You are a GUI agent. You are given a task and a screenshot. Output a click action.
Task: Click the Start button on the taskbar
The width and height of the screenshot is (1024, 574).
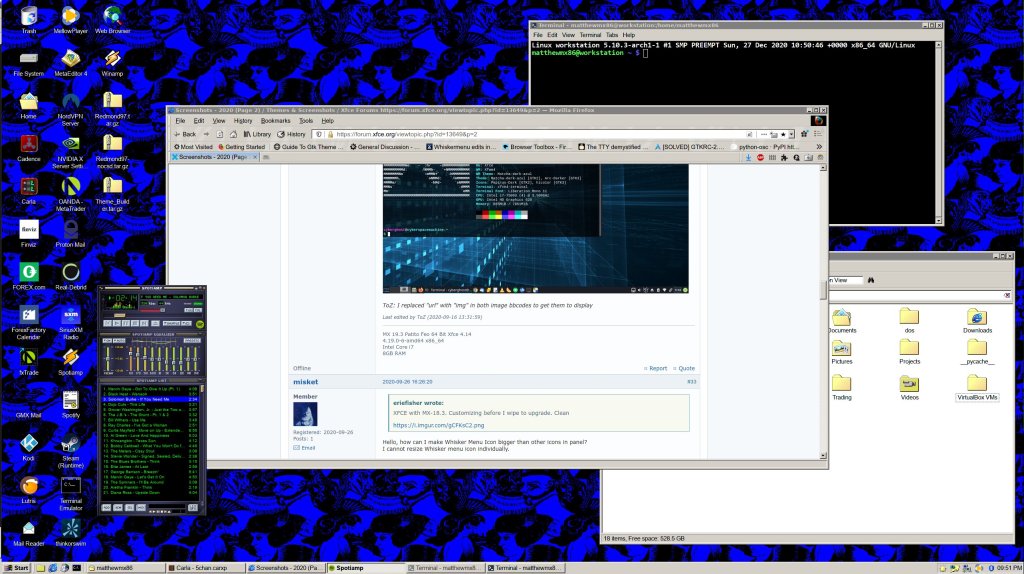click(x=17, y=567)
